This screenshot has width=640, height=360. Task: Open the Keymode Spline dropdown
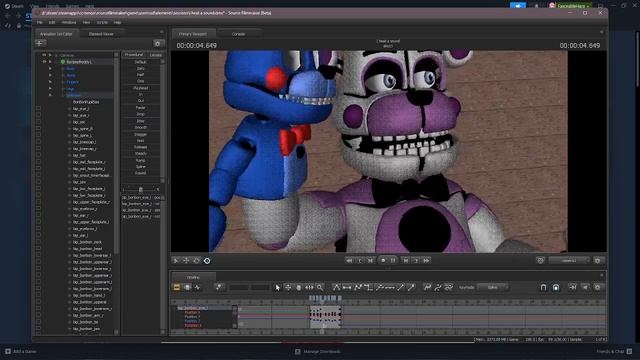[x=493, y=287]
